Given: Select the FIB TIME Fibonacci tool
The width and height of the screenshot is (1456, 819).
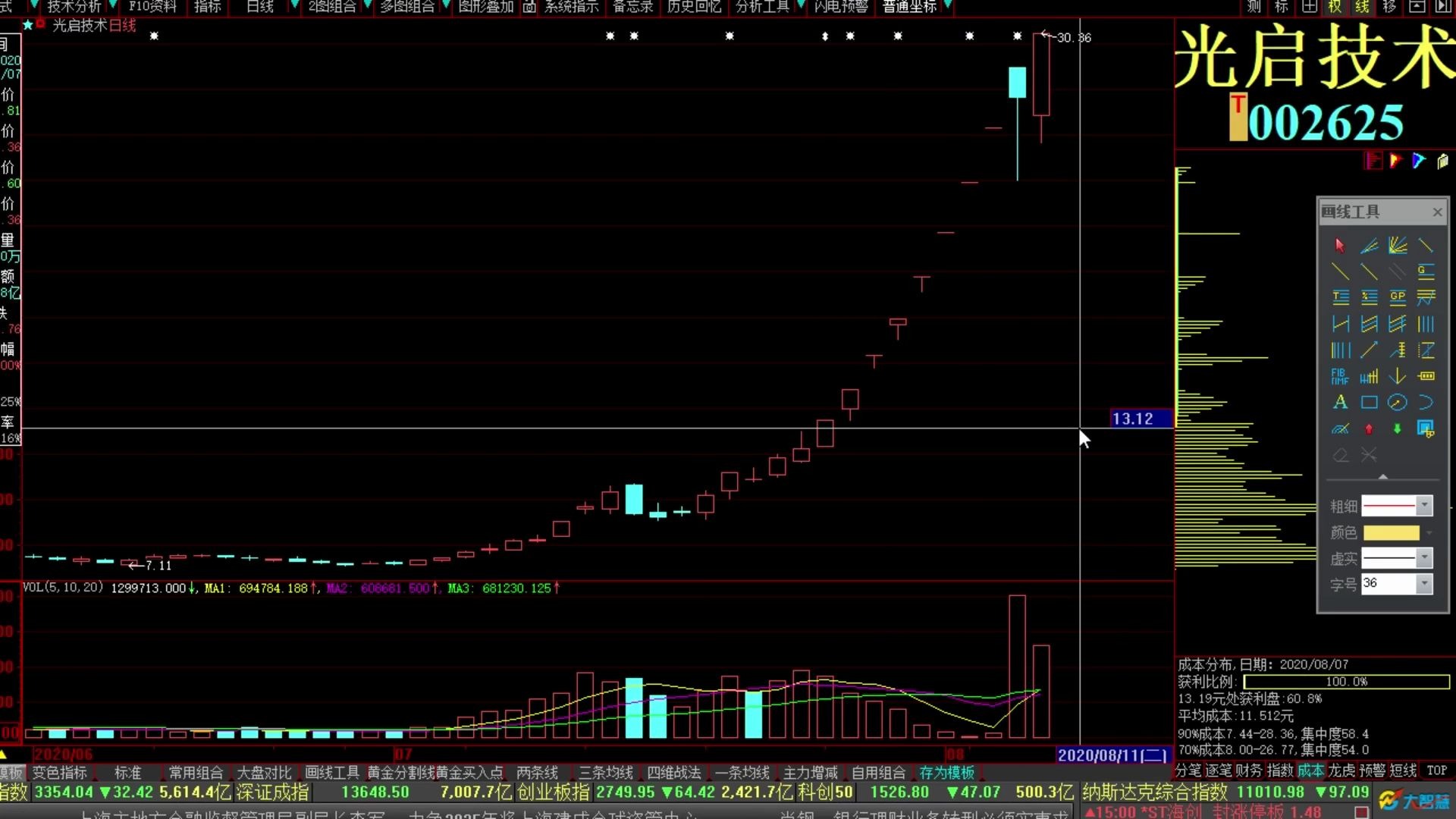Looking at the screenshot, I should point(1340,376).
